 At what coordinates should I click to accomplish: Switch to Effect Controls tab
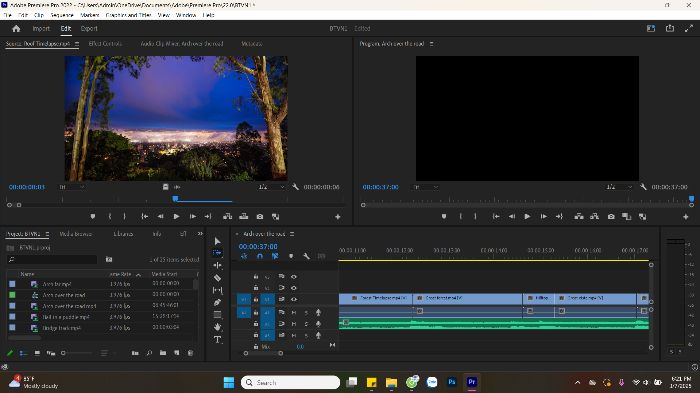(x=105, y=44)
